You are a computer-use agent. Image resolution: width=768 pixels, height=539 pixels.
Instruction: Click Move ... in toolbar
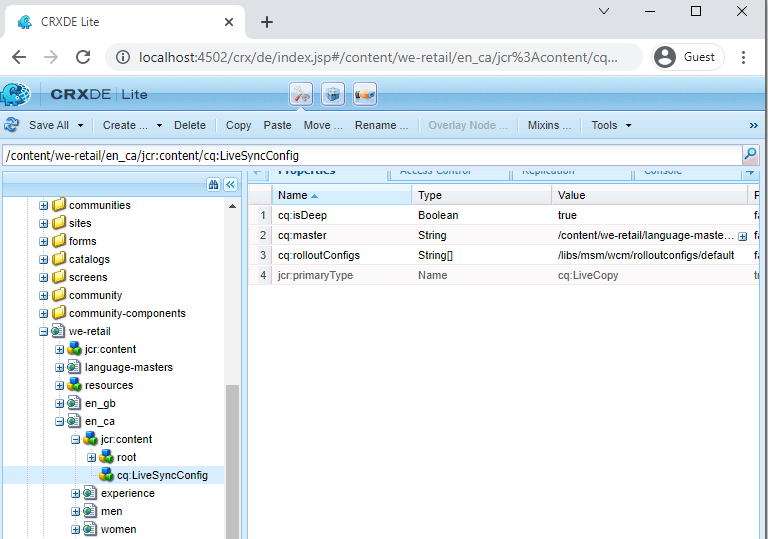click(x=323, y=125)
